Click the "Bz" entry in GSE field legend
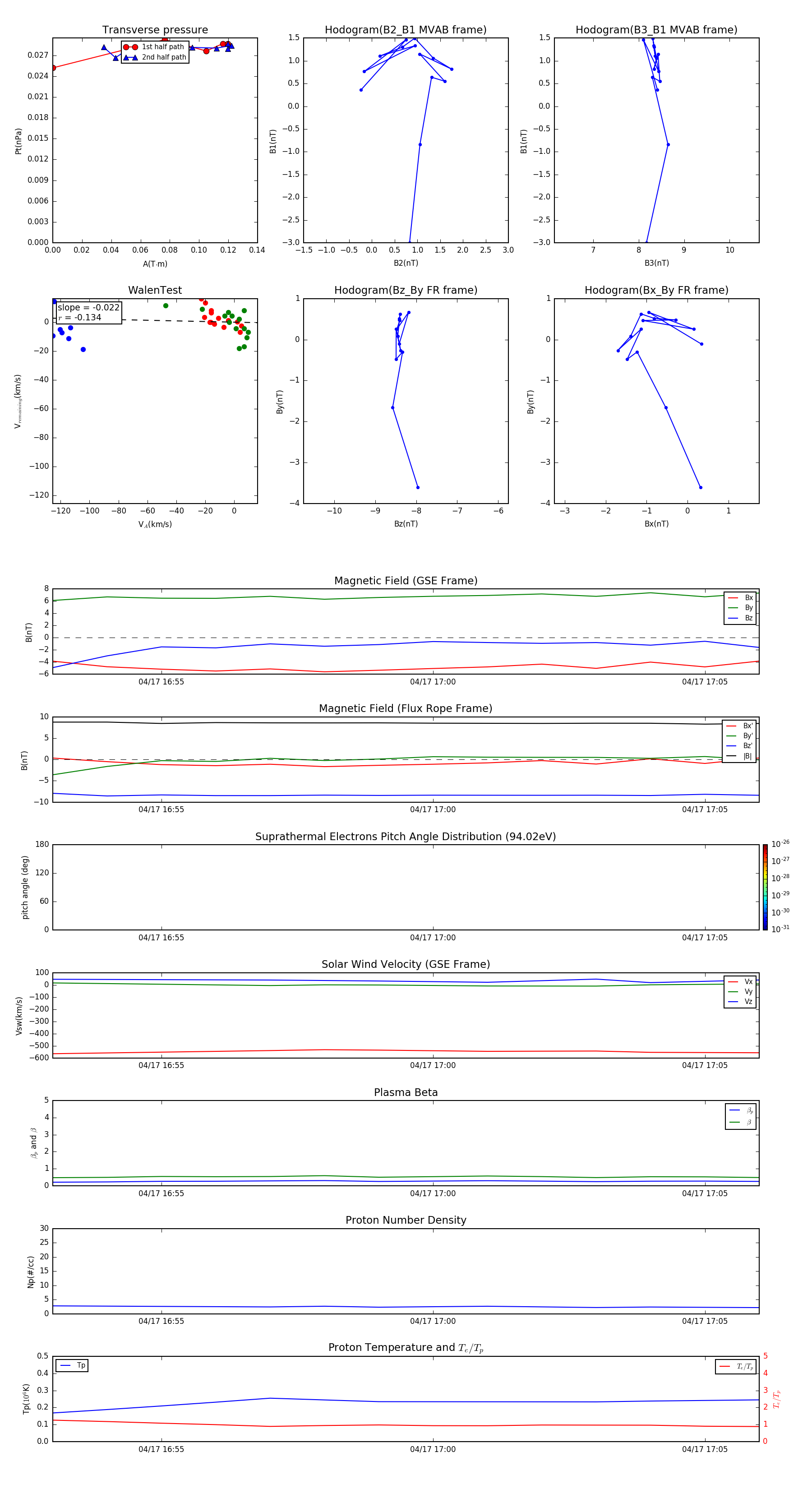 [740, 618]
